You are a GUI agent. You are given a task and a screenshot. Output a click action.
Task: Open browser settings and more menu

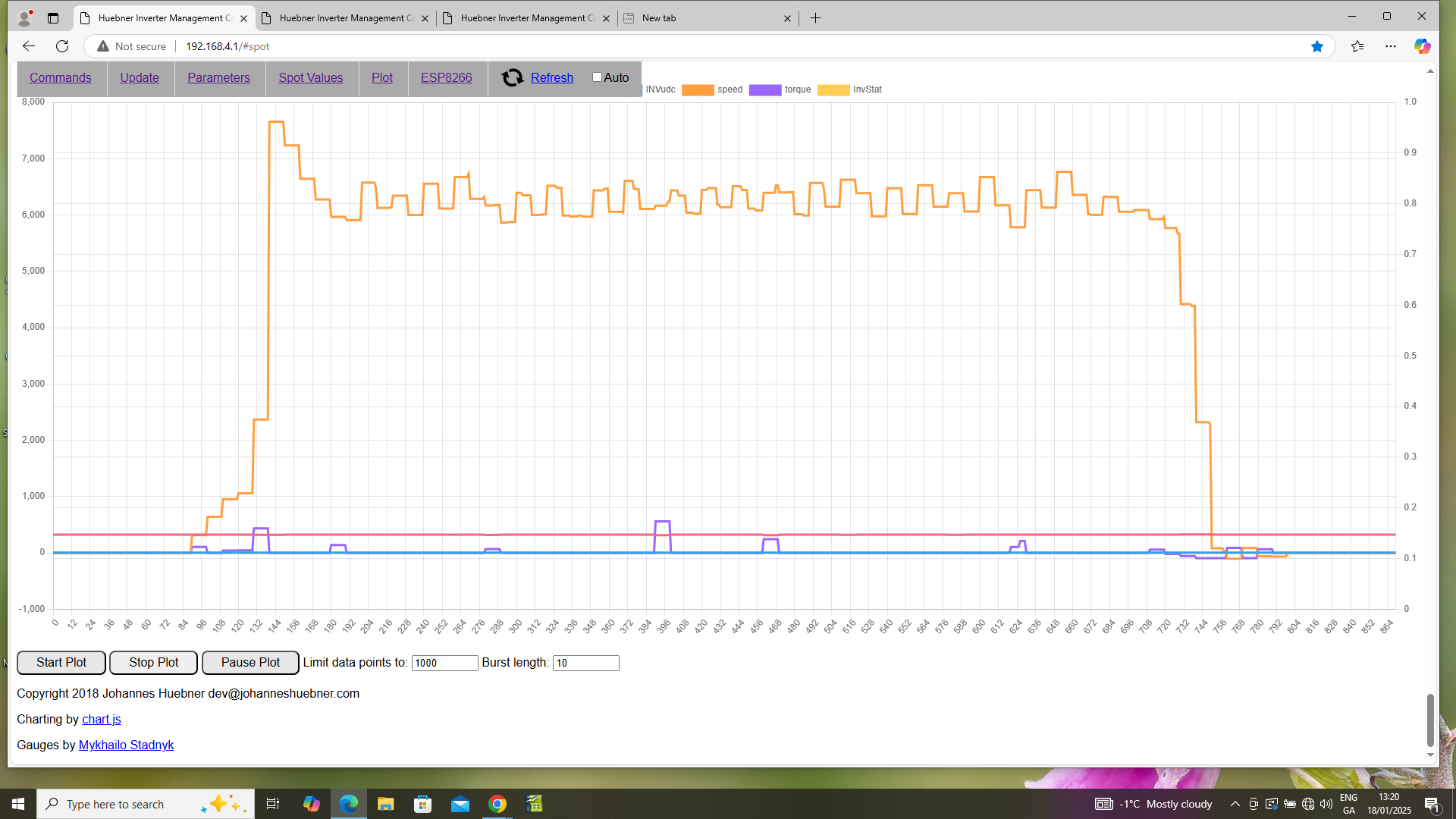coord(1390,46)
